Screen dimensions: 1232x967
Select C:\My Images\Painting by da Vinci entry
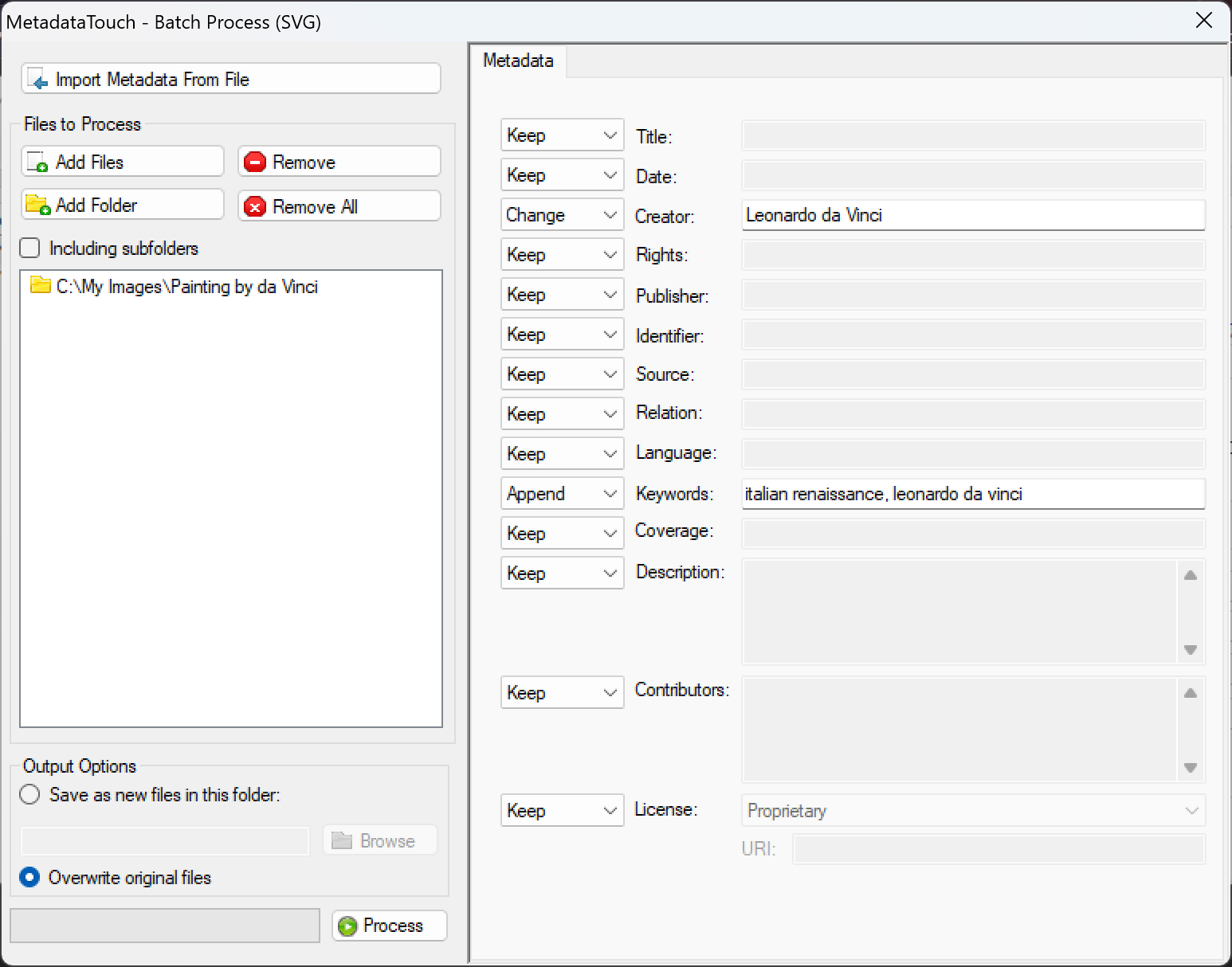coord(174,286)
